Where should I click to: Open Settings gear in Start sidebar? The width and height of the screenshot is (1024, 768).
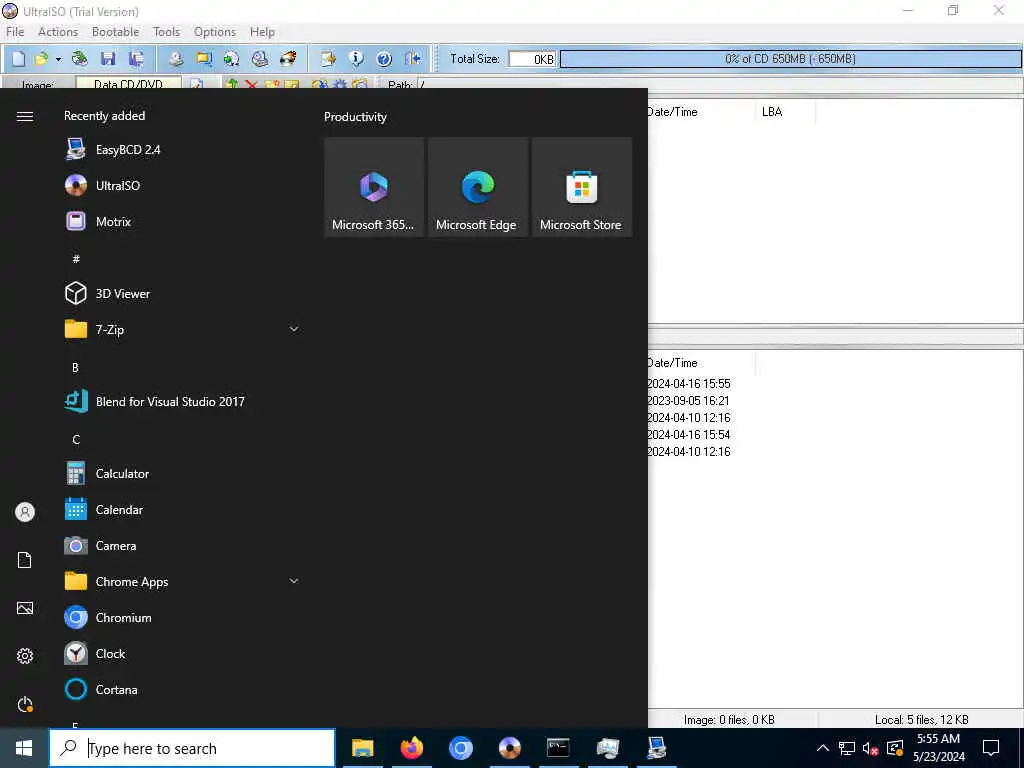(25, 656)
